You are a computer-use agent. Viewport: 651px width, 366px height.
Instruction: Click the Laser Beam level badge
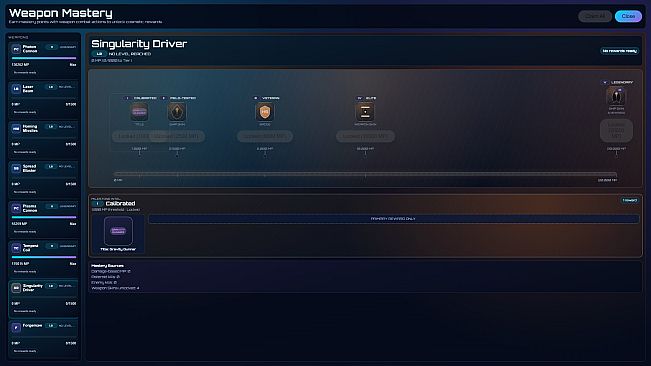pos(51,87)
